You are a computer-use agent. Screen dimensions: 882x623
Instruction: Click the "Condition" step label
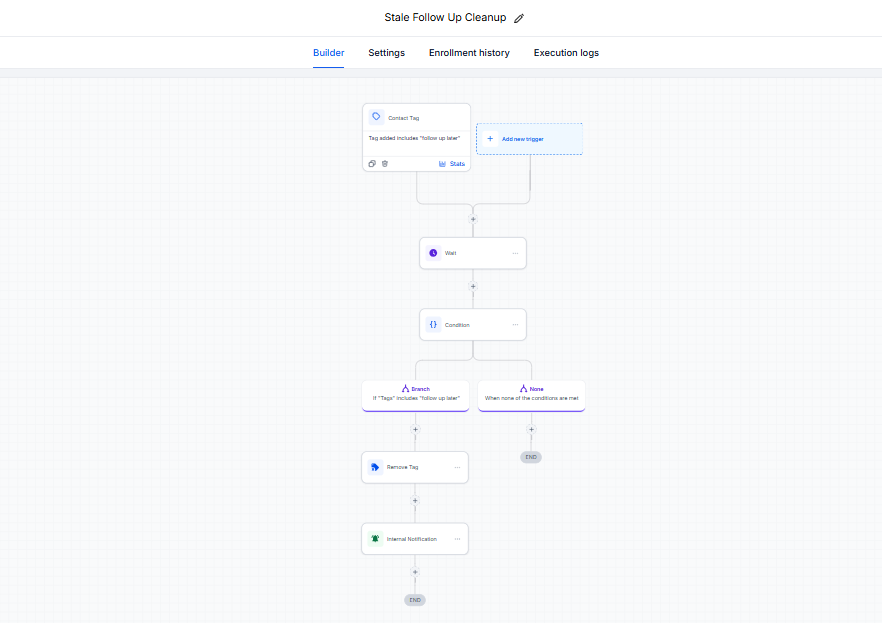[457, 325]
